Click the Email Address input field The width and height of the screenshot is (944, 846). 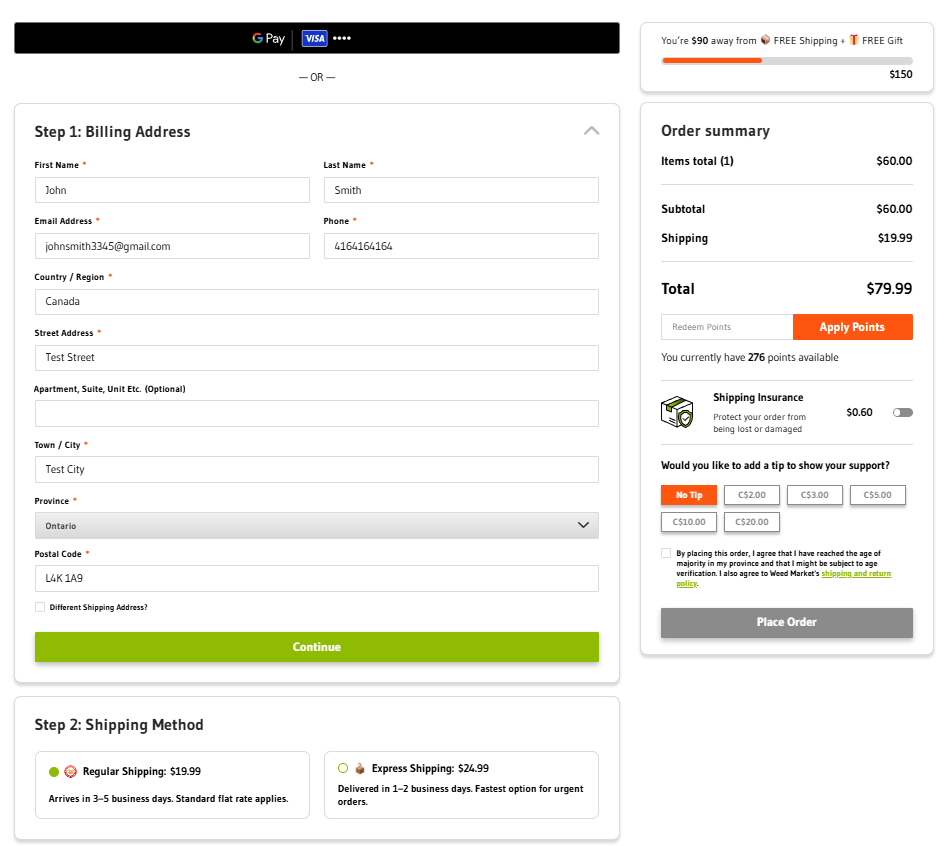coord(172,246)
